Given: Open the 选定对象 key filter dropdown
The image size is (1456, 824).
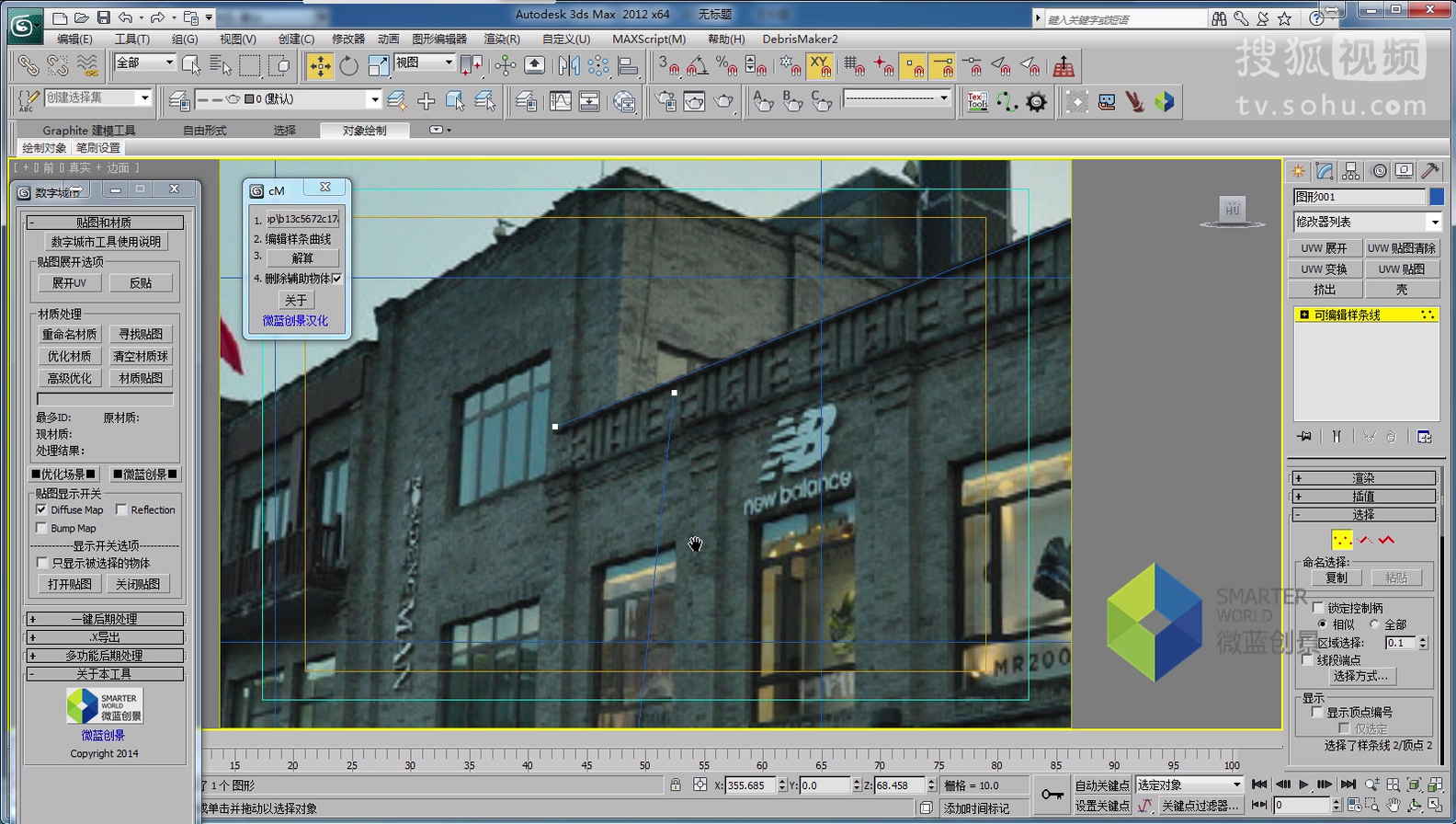Looking at the screenshot, I should pos(1189,784).
